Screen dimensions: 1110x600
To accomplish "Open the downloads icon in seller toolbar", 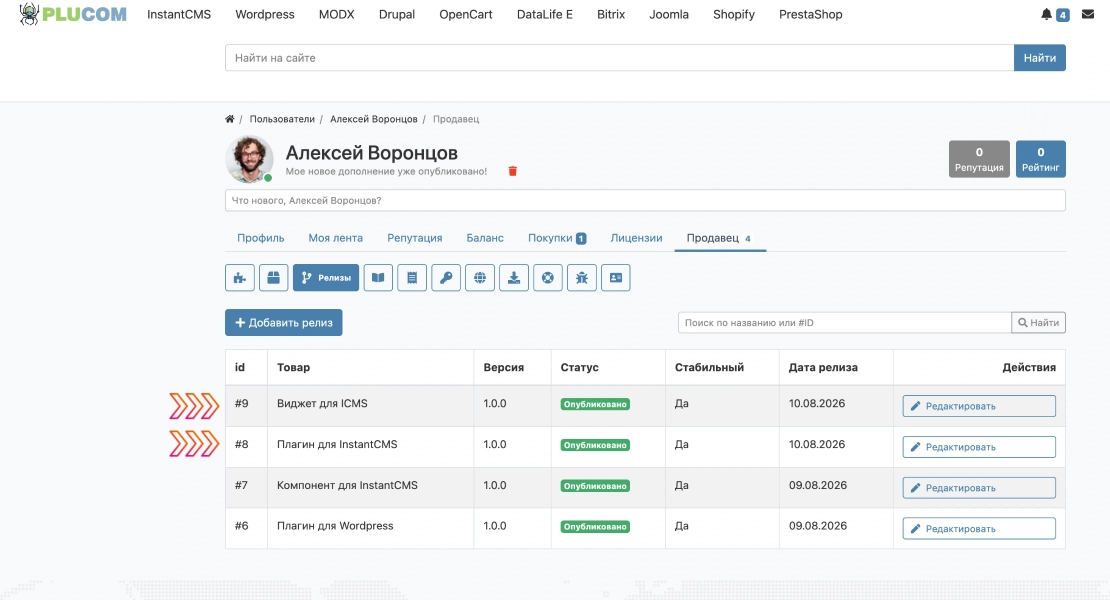I will click(x=514, y=277).
